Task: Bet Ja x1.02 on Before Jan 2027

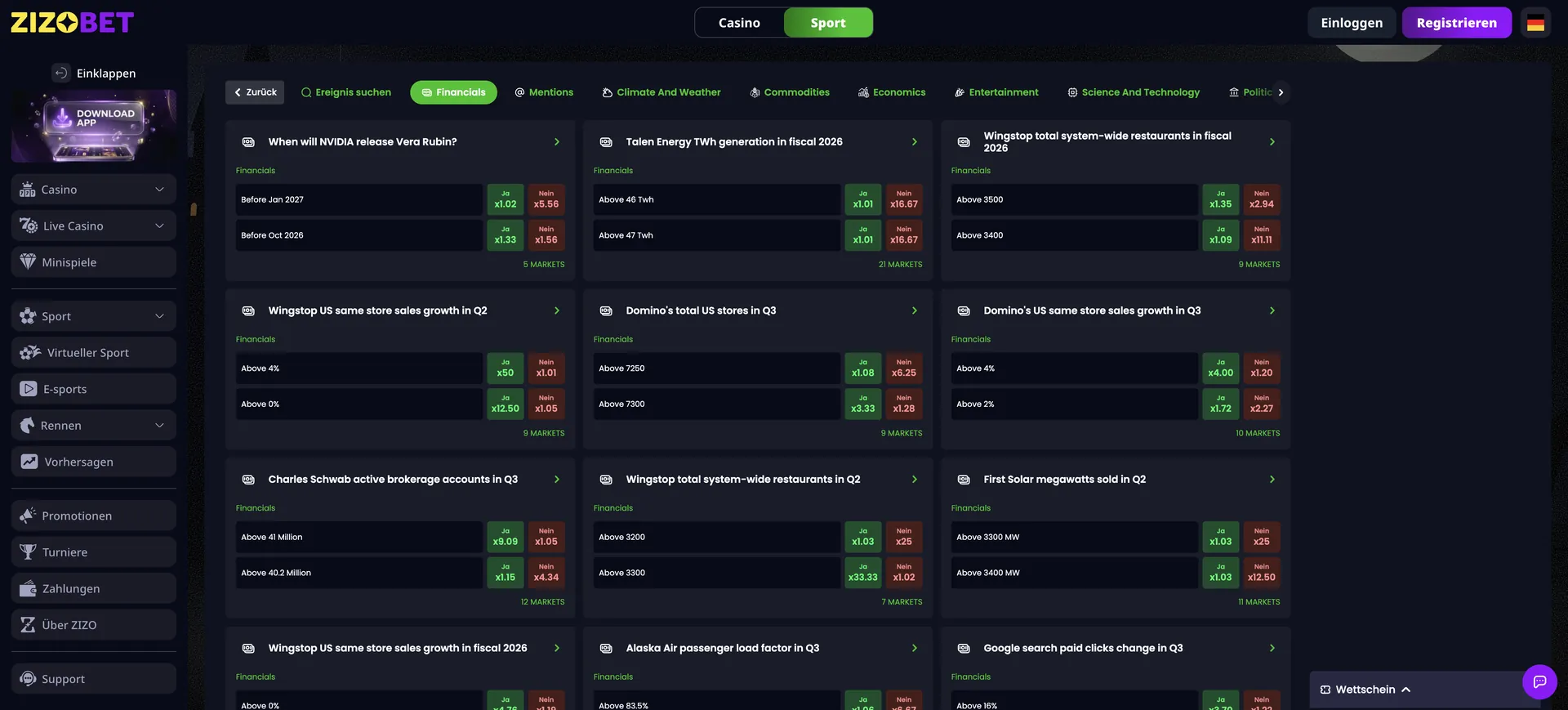Action: pos(506,199)
